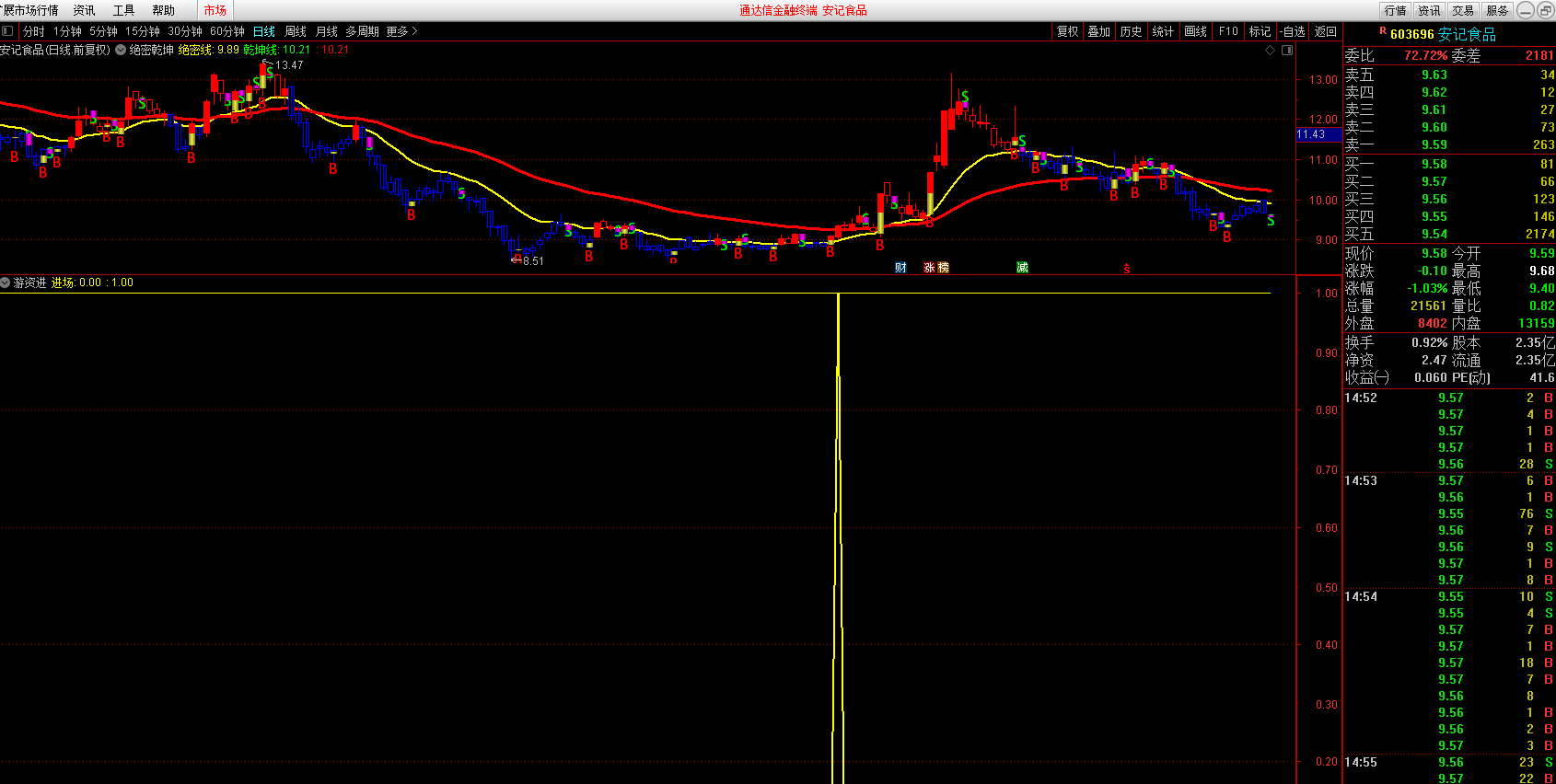Image resolution: width=1556 pixels, height=784 pixels.
Task: Click the 安记食品(日线 前复权) chart title
Action: point(55,50)
